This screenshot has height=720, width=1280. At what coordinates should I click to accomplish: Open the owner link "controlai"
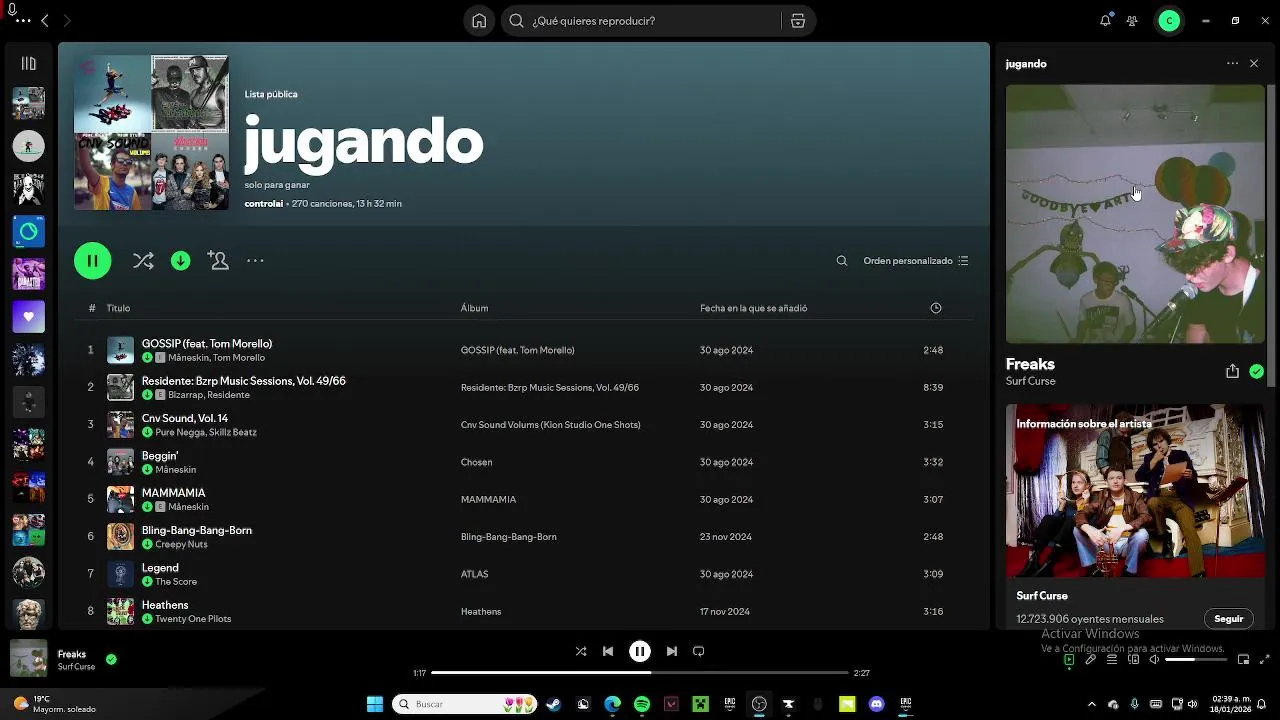click(x=264, y=204)
